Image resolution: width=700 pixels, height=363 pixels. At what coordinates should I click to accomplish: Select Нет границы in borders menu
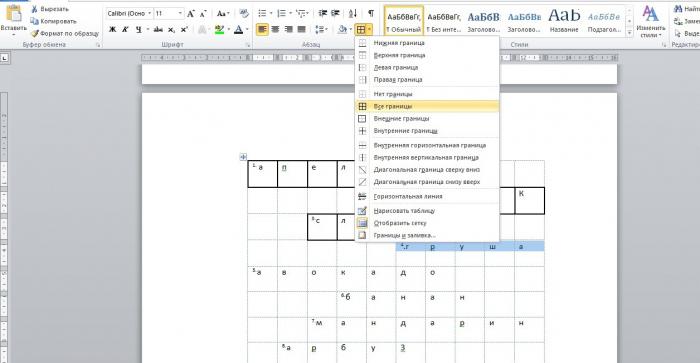(427, 94)
